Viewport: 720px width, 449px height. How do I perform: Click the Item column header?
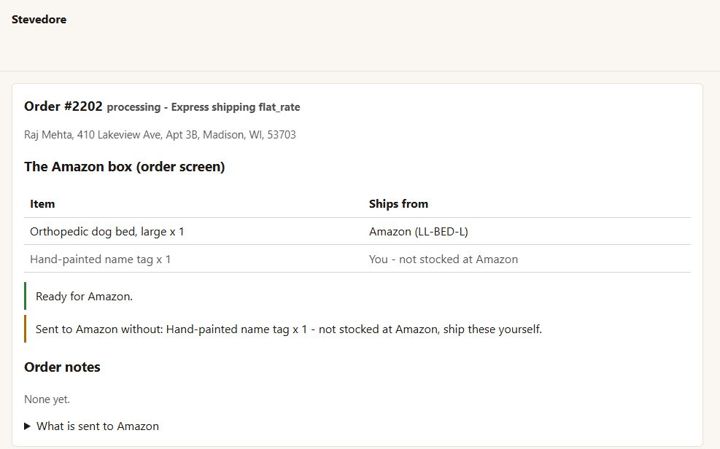point(42,204)
